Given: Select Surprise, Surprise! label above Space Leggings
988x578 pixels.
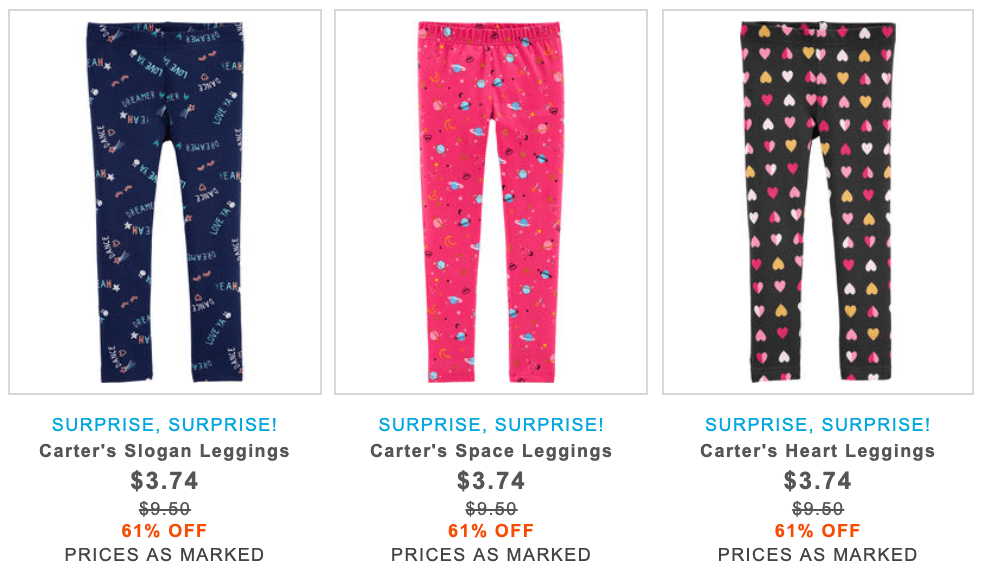Looking at the screenshot, I should pyautogui.click(x=491, y=425).
